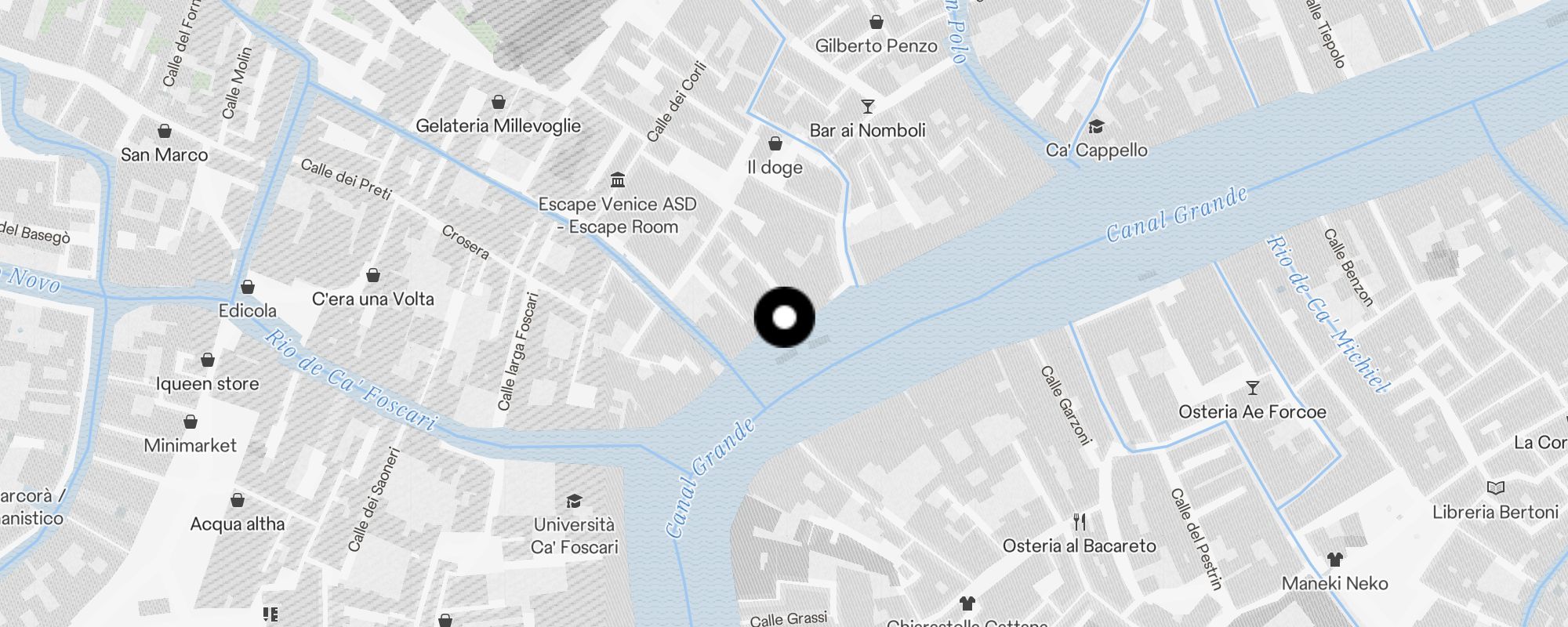Select the Acqua altha shop icon
Viewport: 1568px width, 627px height.
click(x=238, y=500)
